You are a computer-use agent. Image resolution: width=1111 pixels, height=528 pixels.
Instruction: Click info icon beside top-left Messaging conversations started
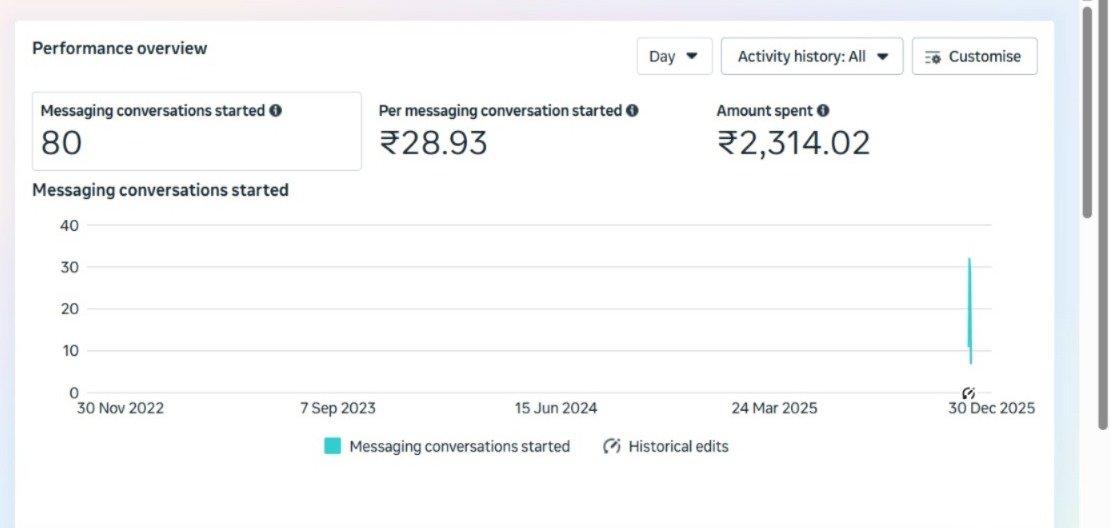click(x=276, y=111)
